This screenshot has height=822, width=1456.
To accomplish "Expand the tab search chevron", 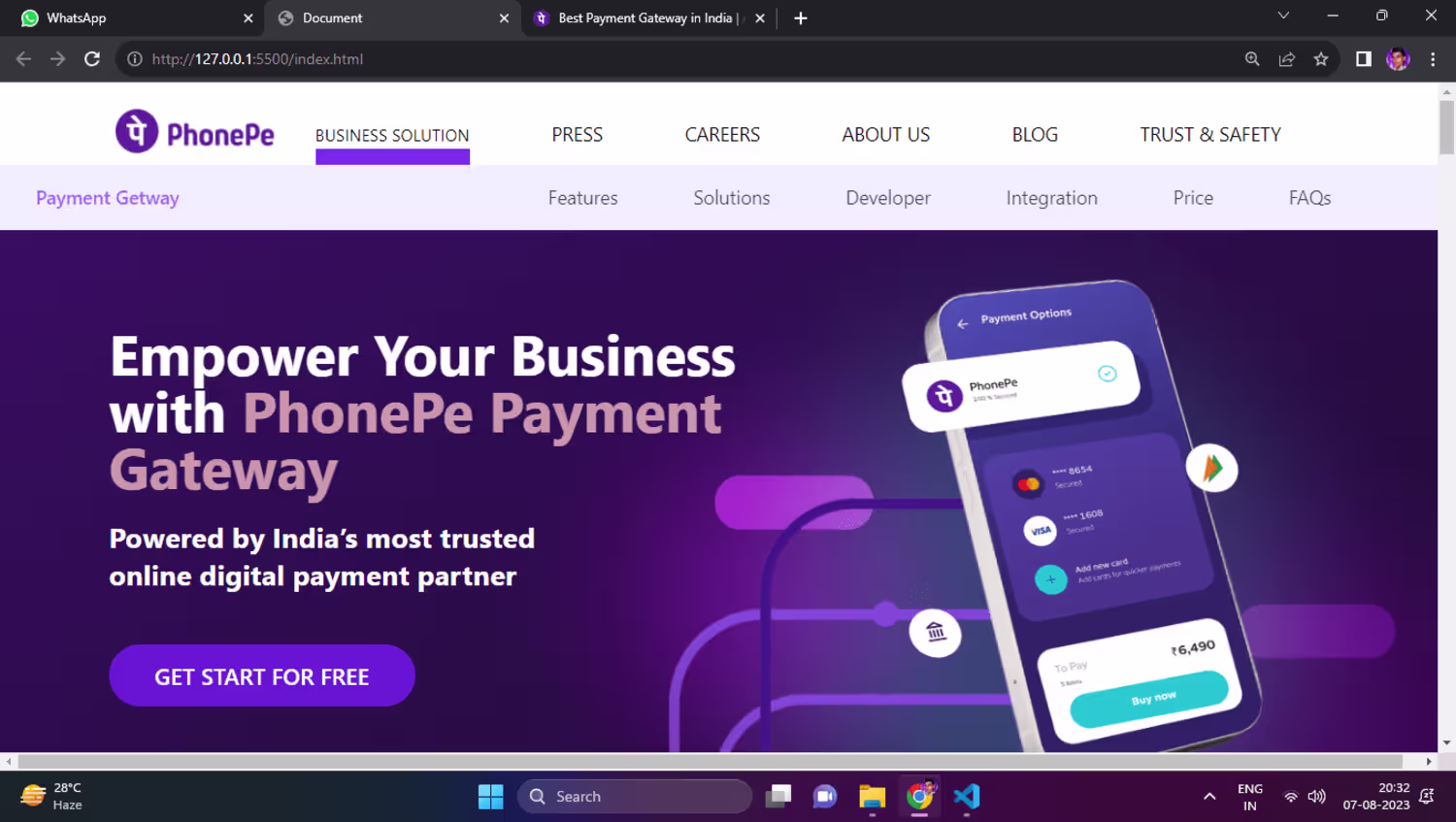I will tap(1283, 16).
